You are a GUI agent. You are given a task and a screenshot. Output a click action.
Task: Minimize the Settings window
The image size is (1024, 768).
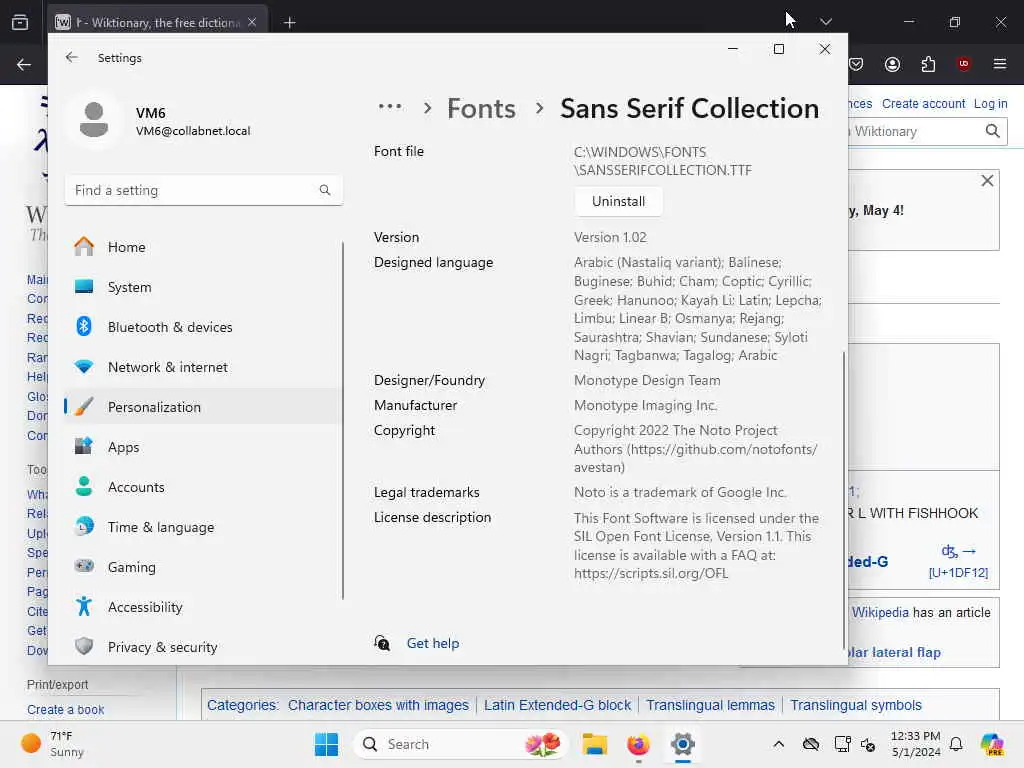733,49
